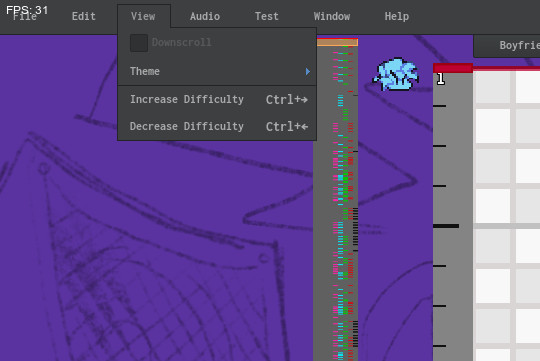Viewport: 540px width, 361px height.
Task: Click the red playhead bar above measure ruler
Action: click(453, 68)
